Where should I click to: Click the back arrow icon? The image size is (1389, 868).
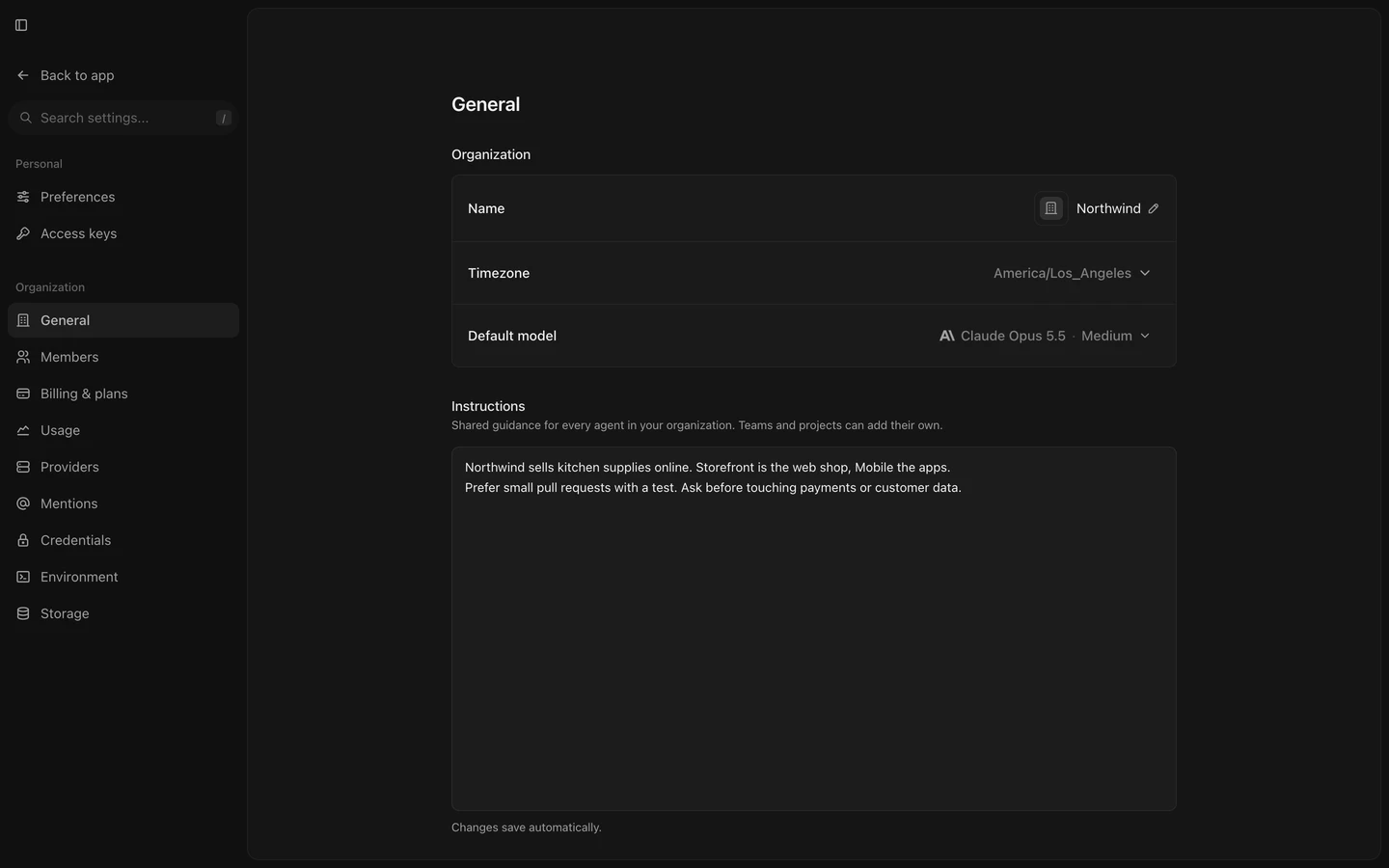[x=23, y=75]
